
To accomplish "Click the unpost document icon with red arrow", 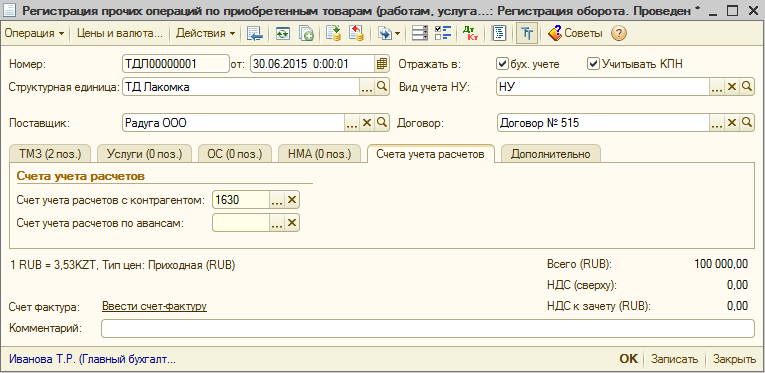I will coord(357,34).
